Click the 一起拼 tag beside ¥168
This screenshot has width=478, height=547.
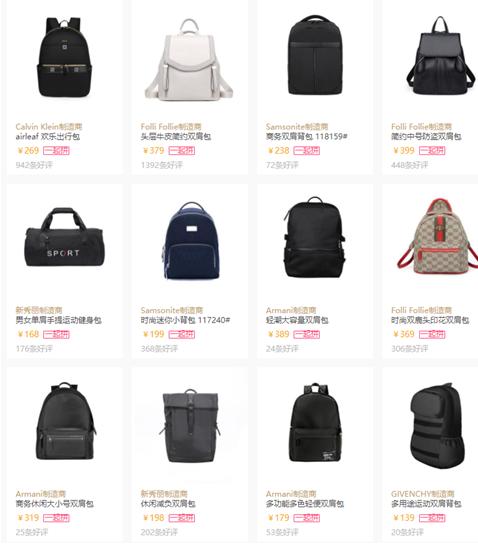click(x=57, y=334)
